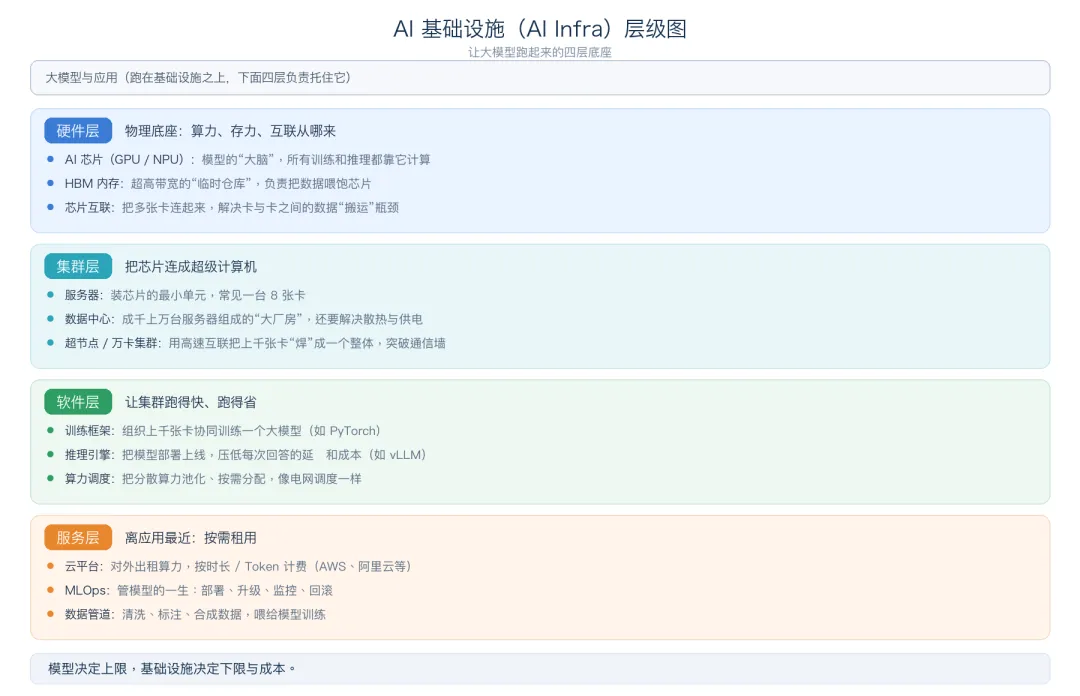
Task: Click the heading '把芯片连成超级计算机'
Action: point(191,267)
